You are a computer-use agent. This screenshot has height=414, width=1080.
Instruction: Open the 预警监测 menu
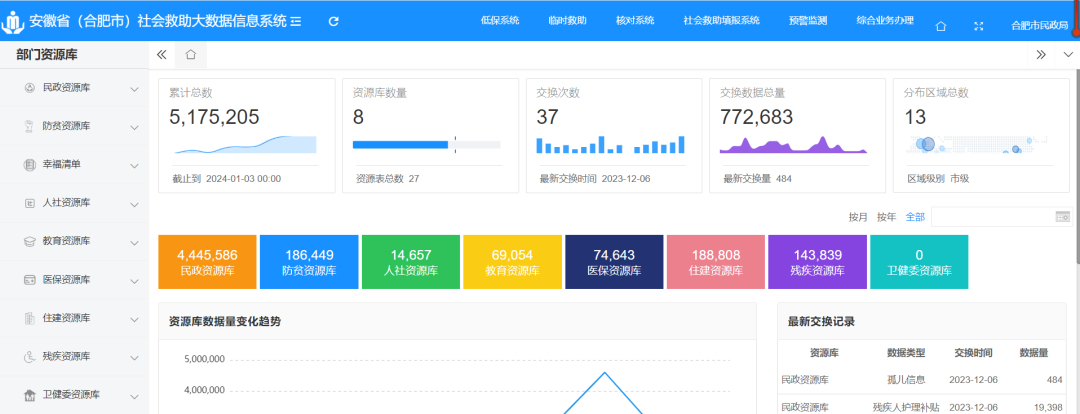click(808, 21)
